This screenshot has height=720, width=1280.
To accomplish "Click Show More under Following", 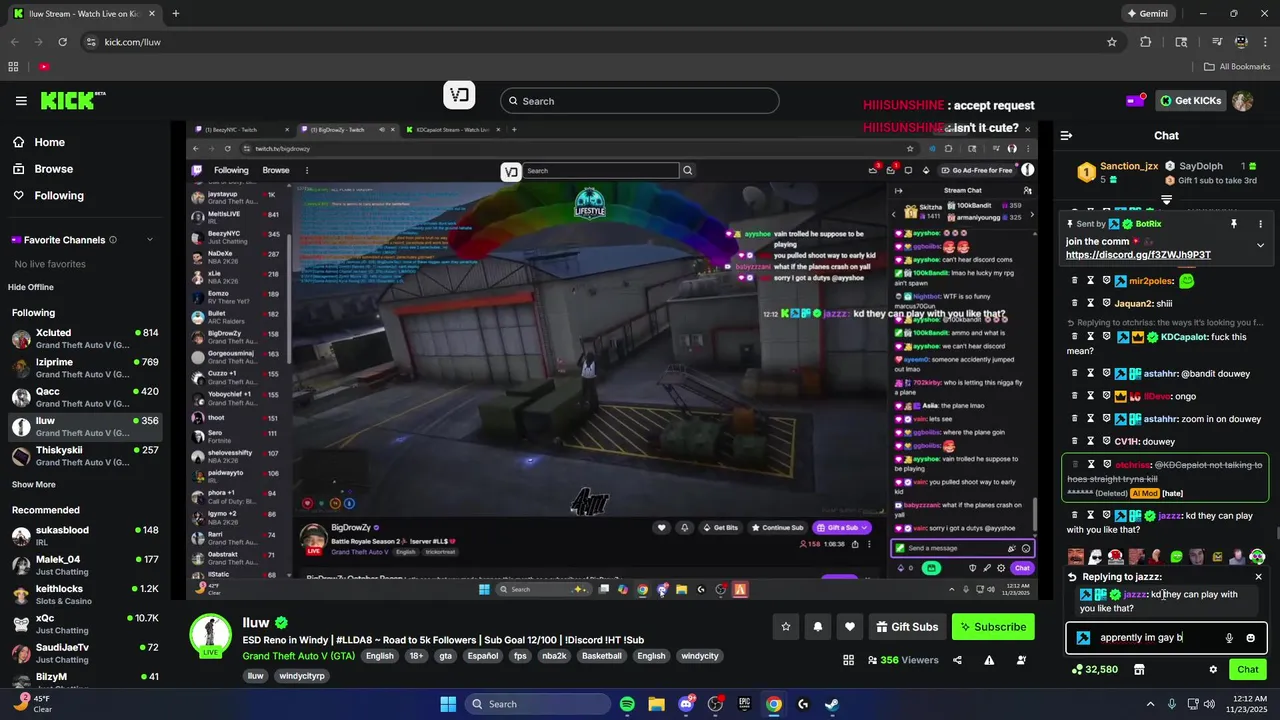I will click(x=34, y=484).
